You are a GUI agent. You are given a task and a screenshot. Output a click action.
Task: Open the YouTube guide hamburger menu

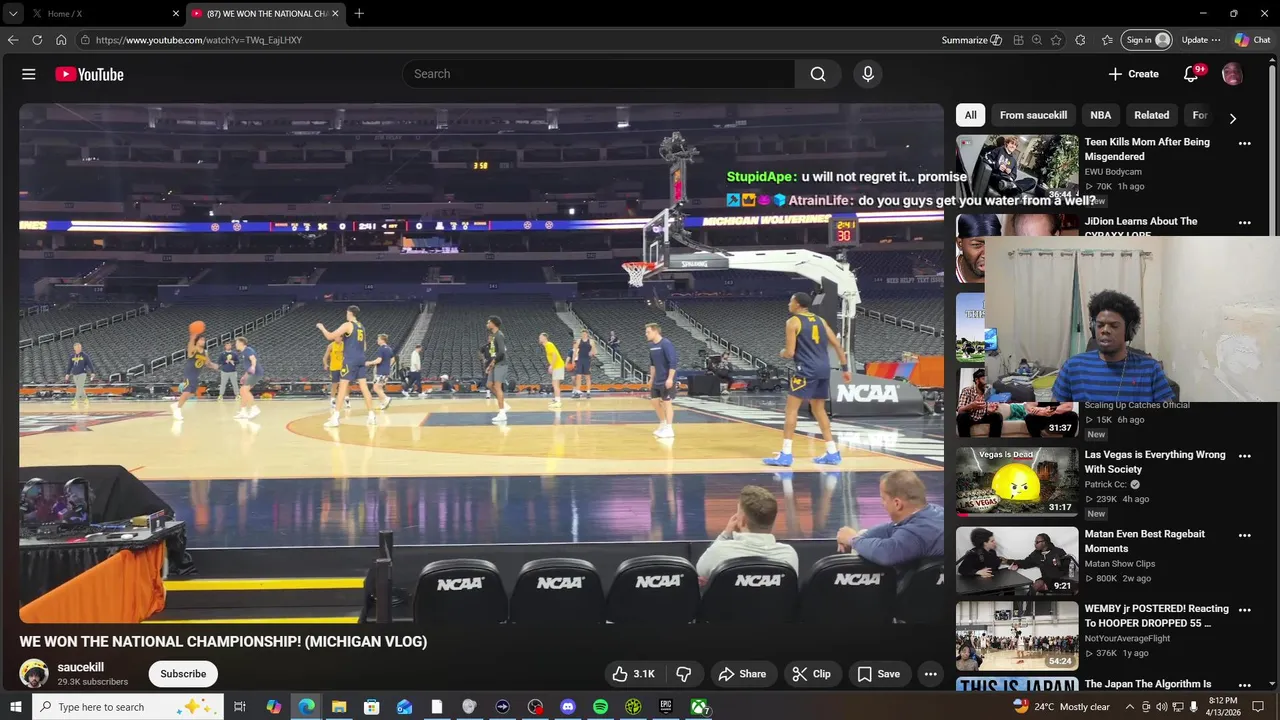coord(29,74)
